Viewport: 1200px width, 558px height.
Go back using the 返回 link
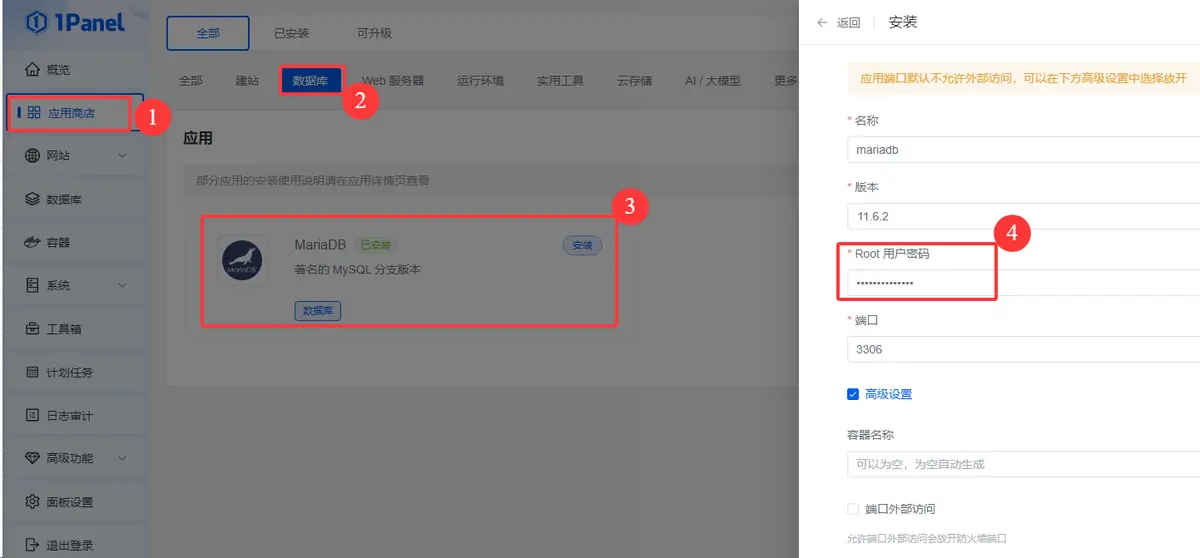point(839,22)
